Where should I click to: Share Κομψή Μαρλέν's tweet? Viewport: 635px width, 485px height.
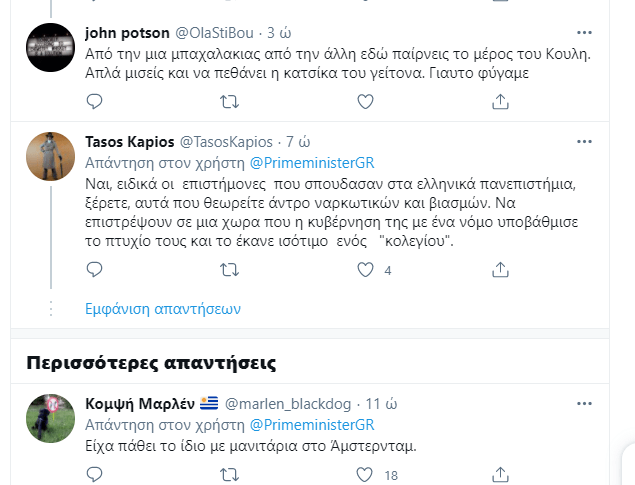502,475
